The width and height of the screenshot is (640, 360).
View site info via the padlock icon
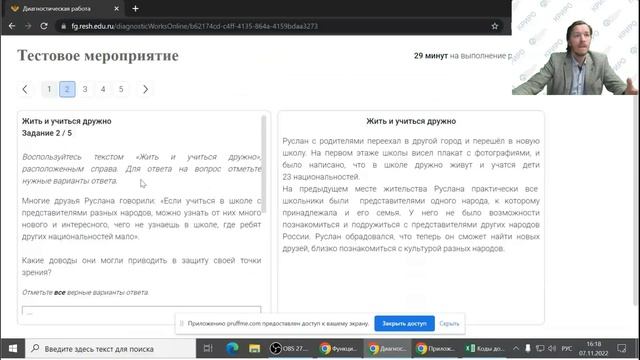pos(63,26)
